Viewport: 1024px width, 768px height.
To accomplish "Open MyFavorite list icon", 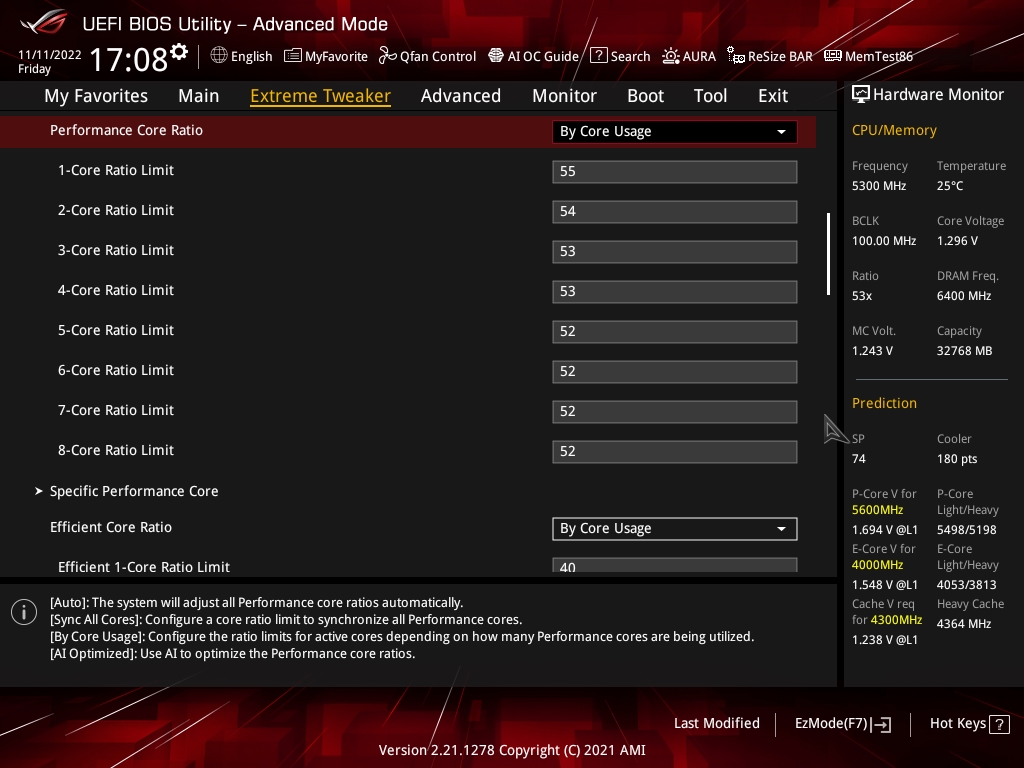I will coord(293,56).
